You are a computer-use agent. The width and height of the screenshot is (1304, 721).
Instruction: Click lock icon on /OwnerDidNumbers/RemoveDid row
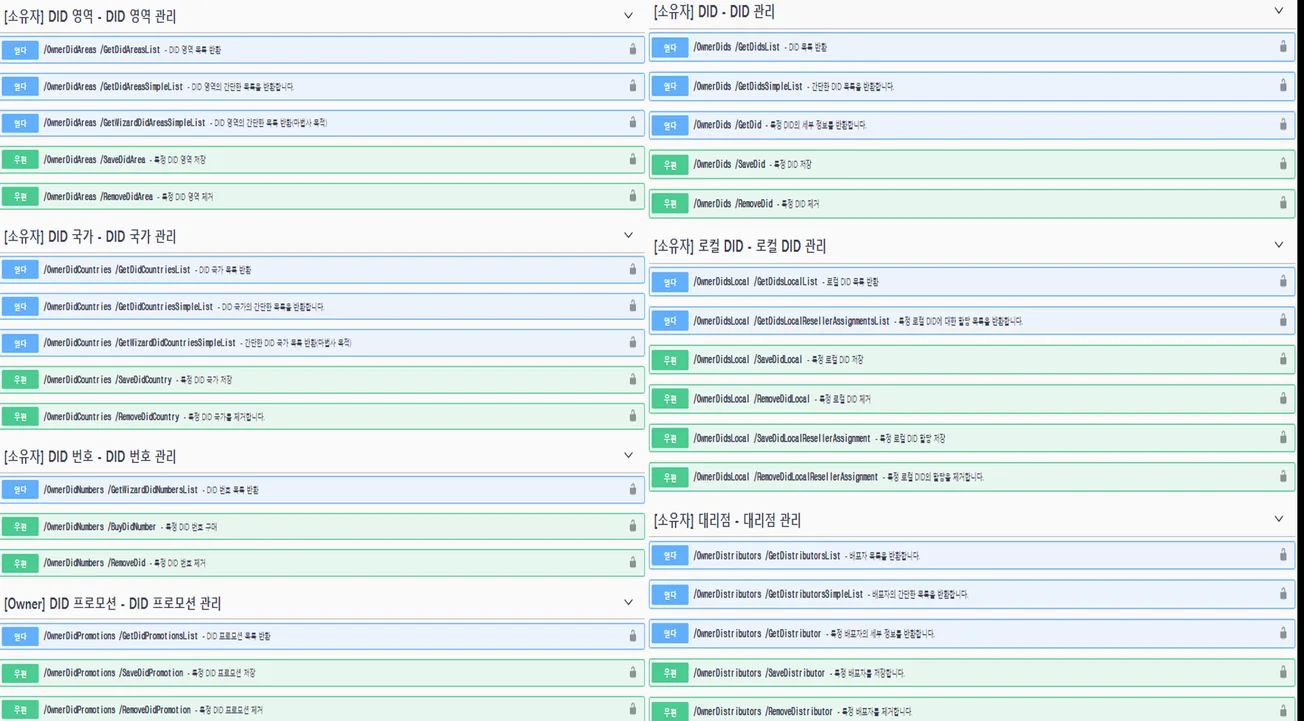tap(632, 562)
